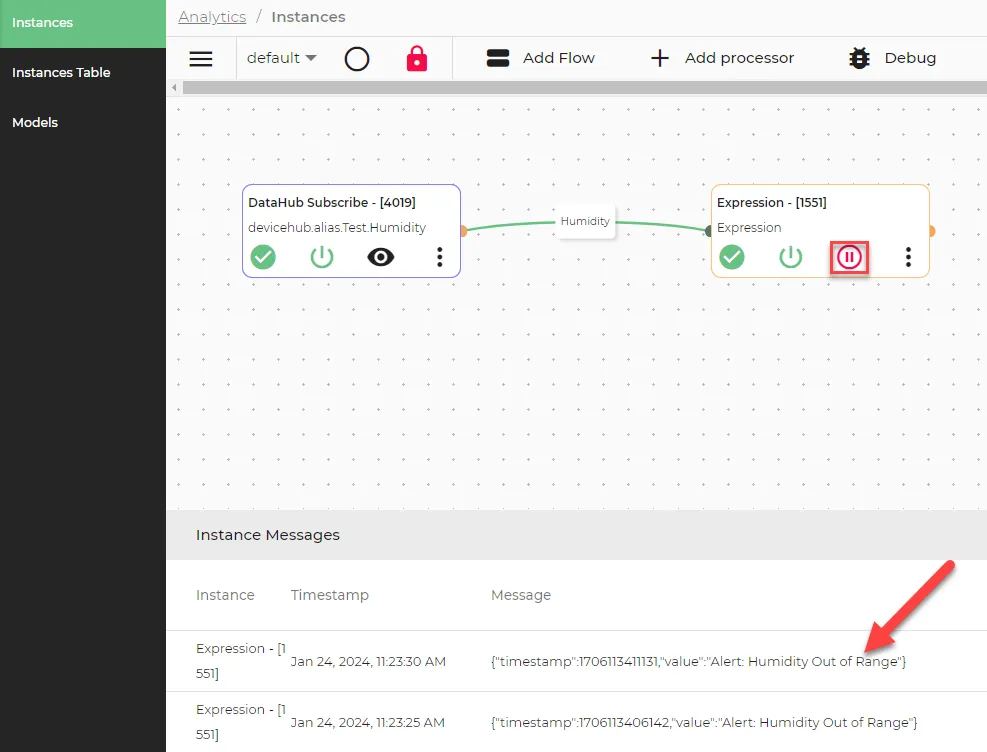This screenshot has height=752, width=987.
Task: Click the green check on Expression node
Action: (732, 257)
